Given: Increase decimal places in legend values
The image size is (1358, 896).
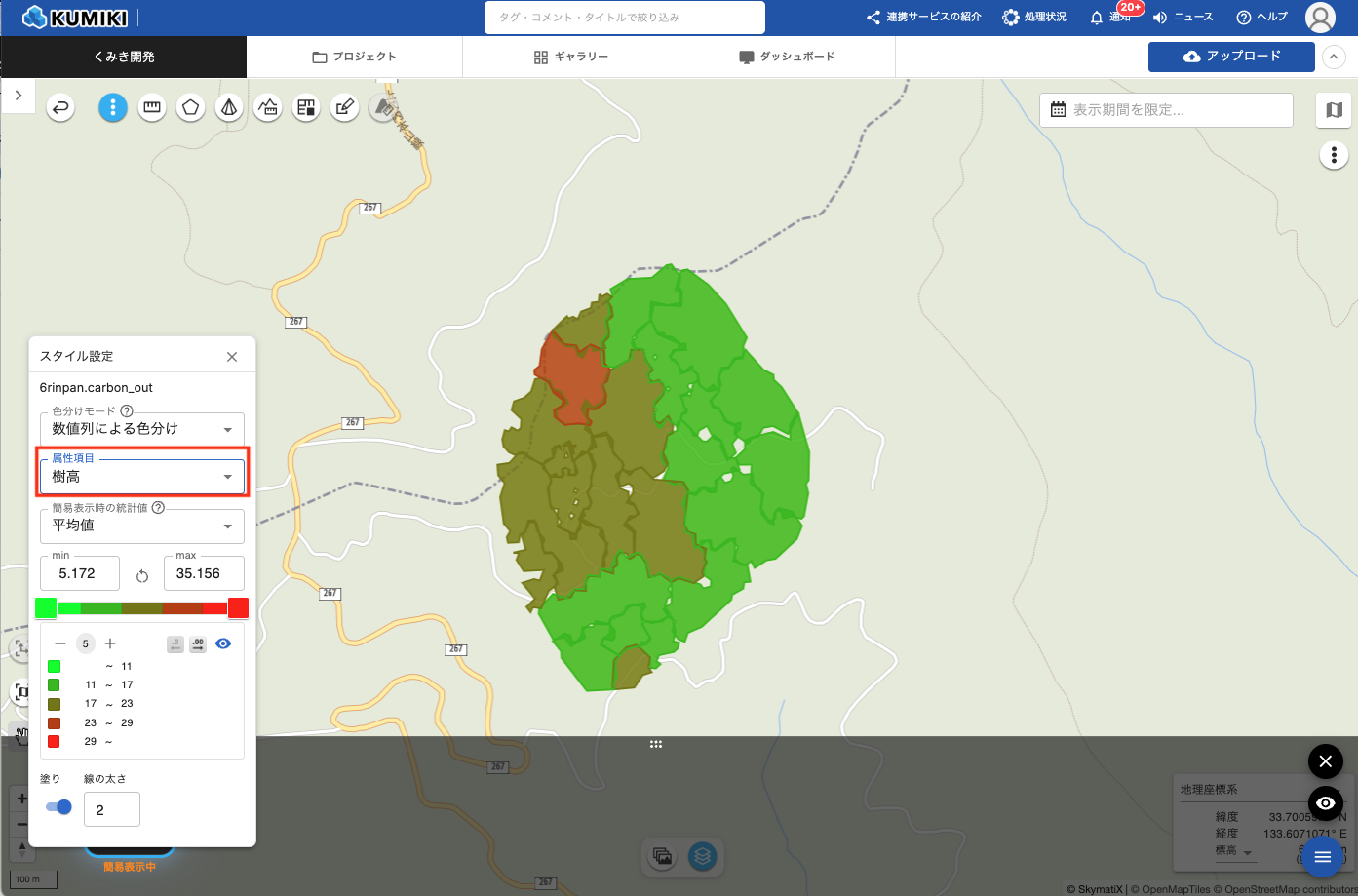Looking at the screenshot, I should [198, 643].
